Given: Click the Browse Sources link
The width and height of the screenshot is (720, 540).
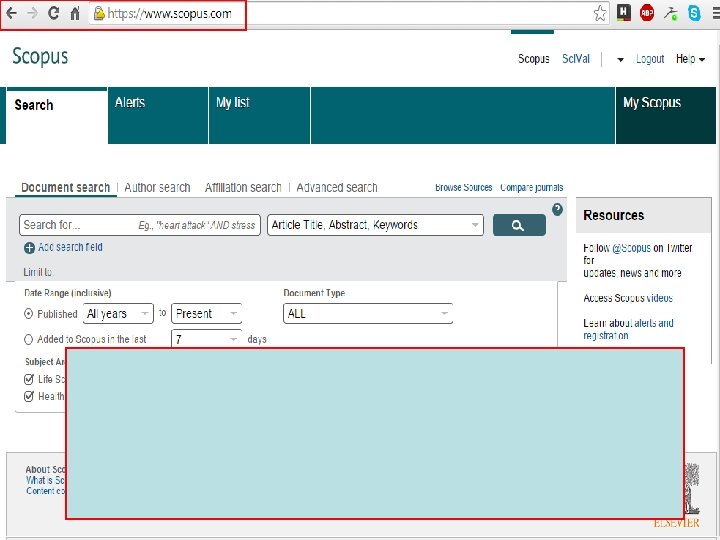Looking at the screenshot, I should 463,187.
